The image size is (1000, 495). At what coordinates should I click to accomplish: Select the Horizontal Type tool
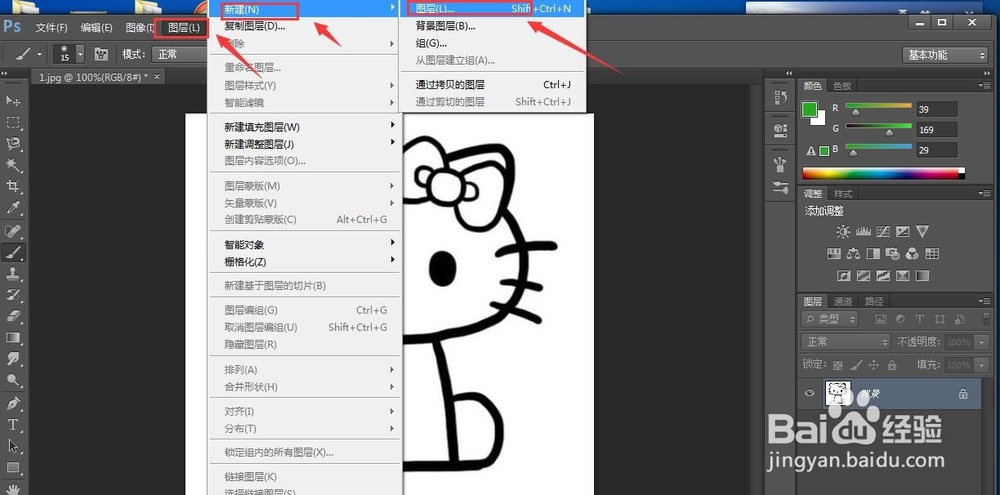pos(13,425)
